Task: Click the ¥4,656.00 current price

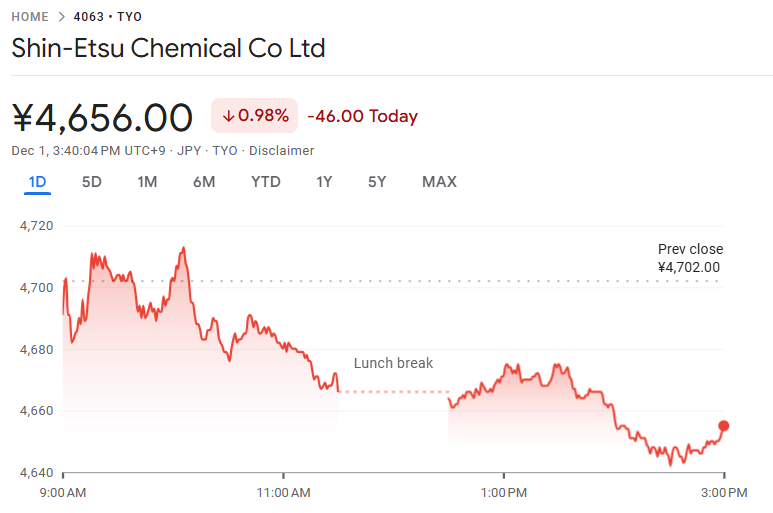Action: click(x=102, y=117)
